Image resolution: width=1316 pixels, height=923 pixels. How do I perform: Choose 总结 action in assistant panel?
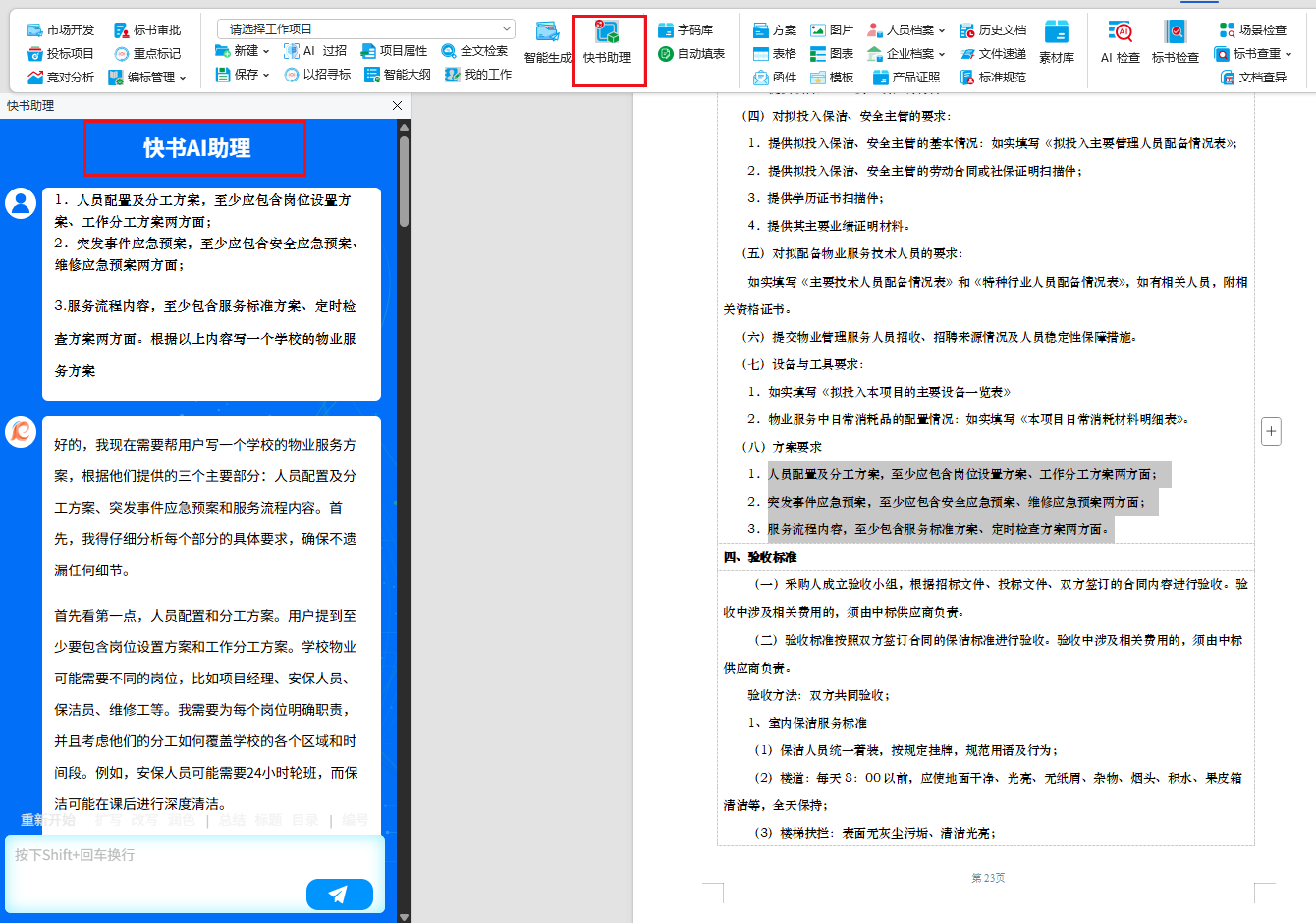(x=232, y=819)
